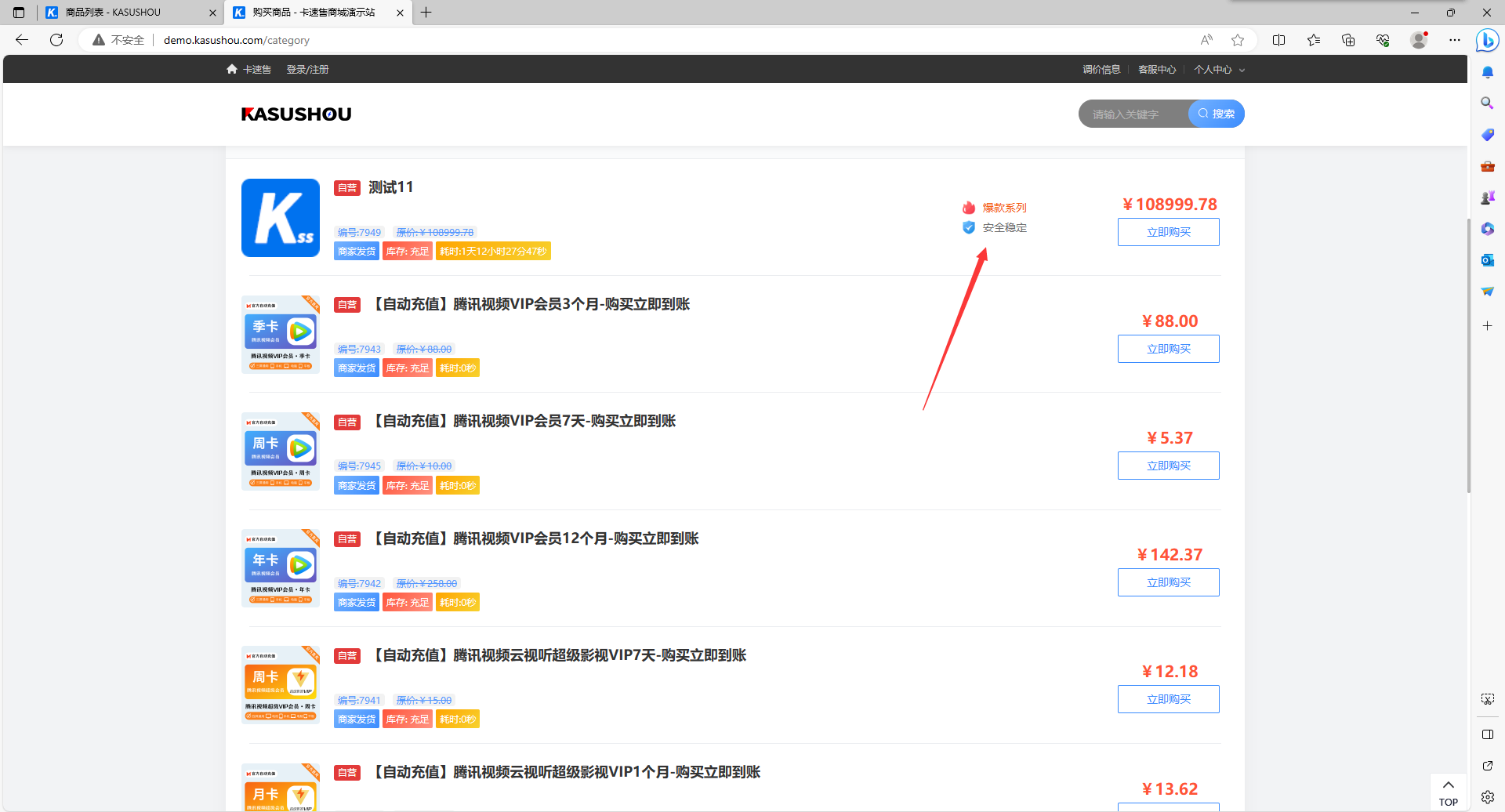This screenshot has height=812, width=1505.
Task: Focus the keyword search field
Action: click(1133, 114)
